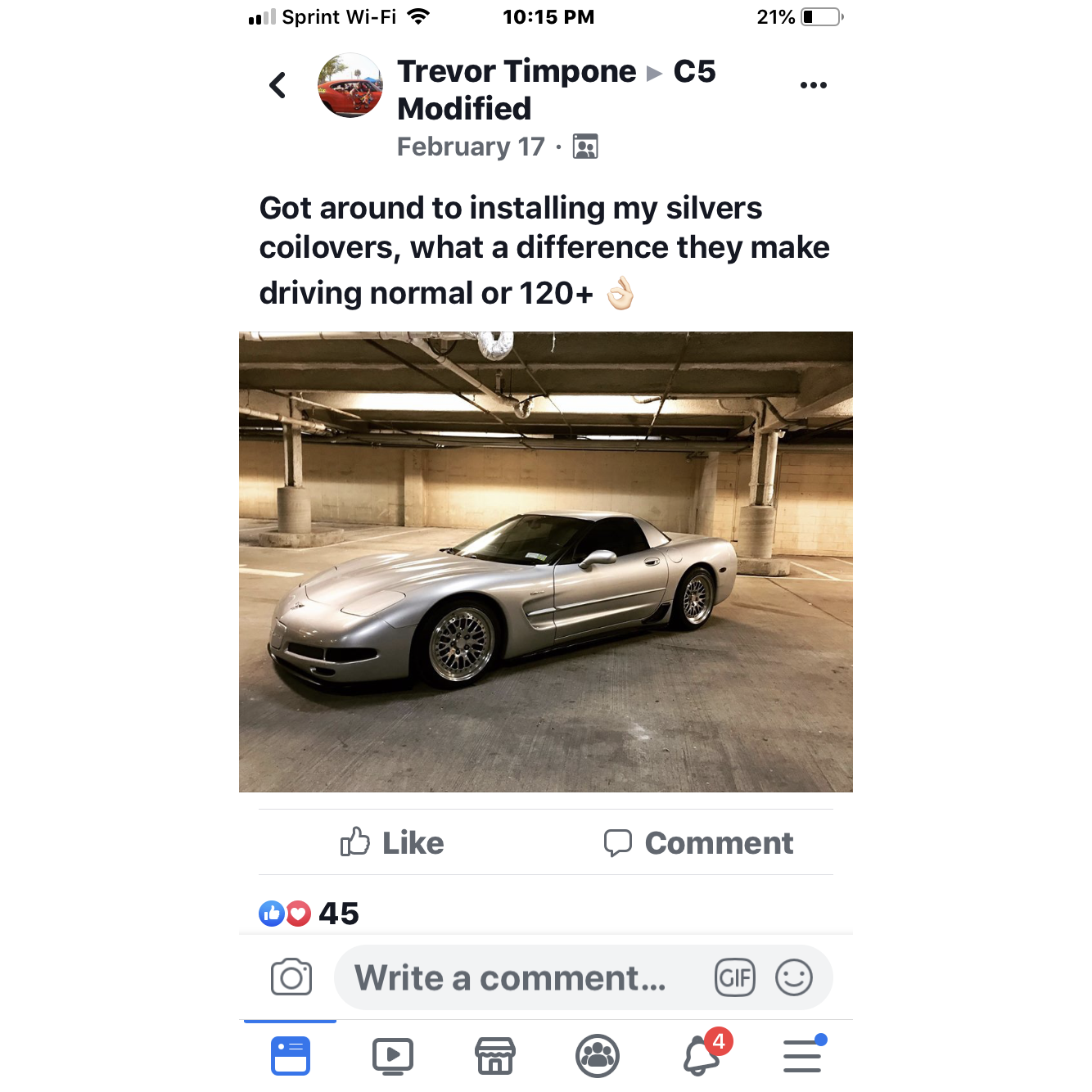
Task: Open the Marketplace tab
Action: point(495,1056)
